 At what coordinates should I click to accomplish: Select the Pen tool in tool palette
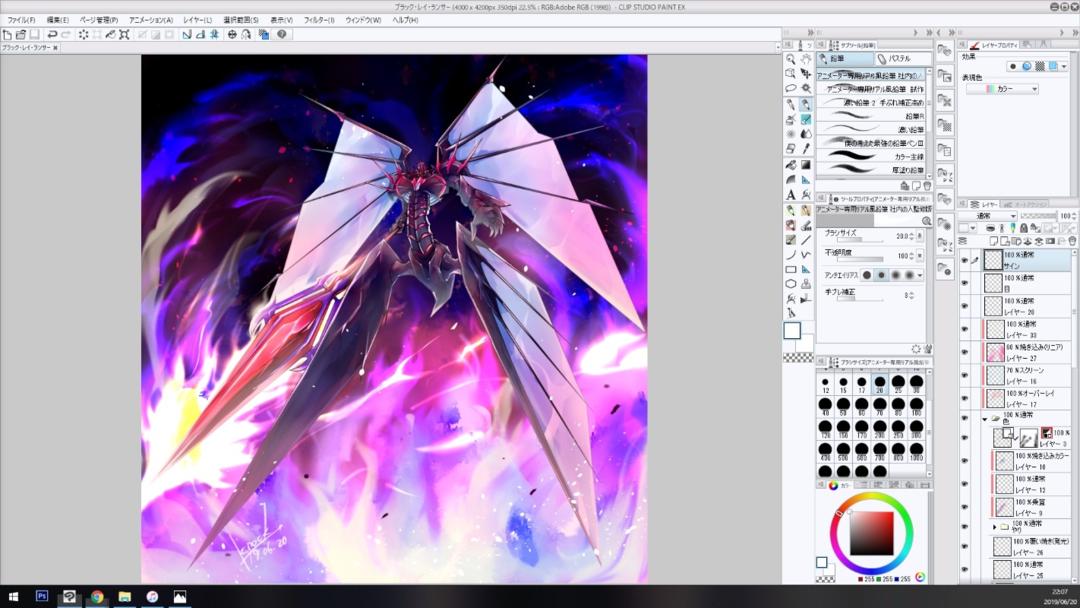[x=791, y=104]
